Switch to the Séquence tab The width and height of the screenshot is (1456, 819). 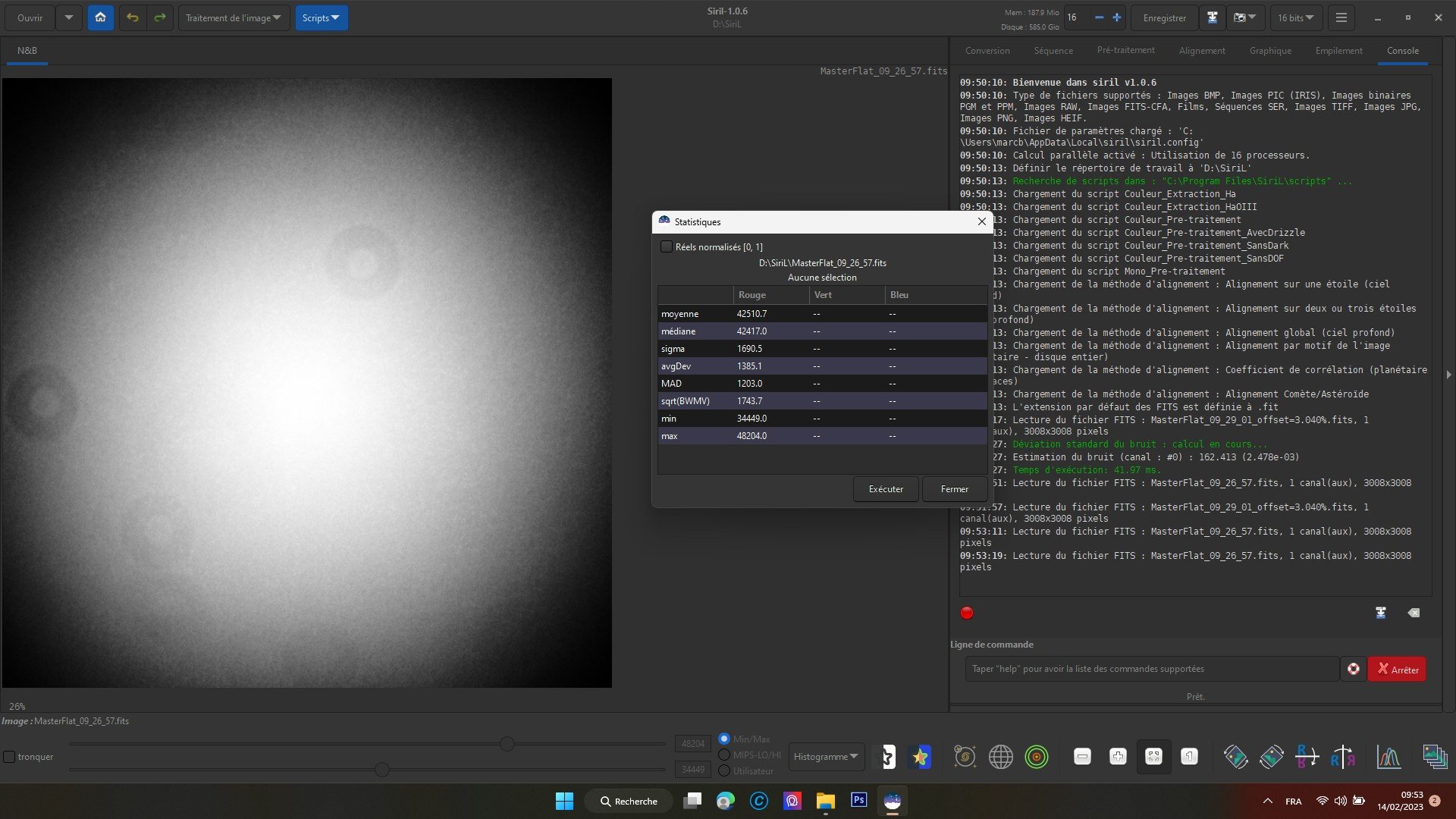pyautogui.click(x=1053, y=51)
